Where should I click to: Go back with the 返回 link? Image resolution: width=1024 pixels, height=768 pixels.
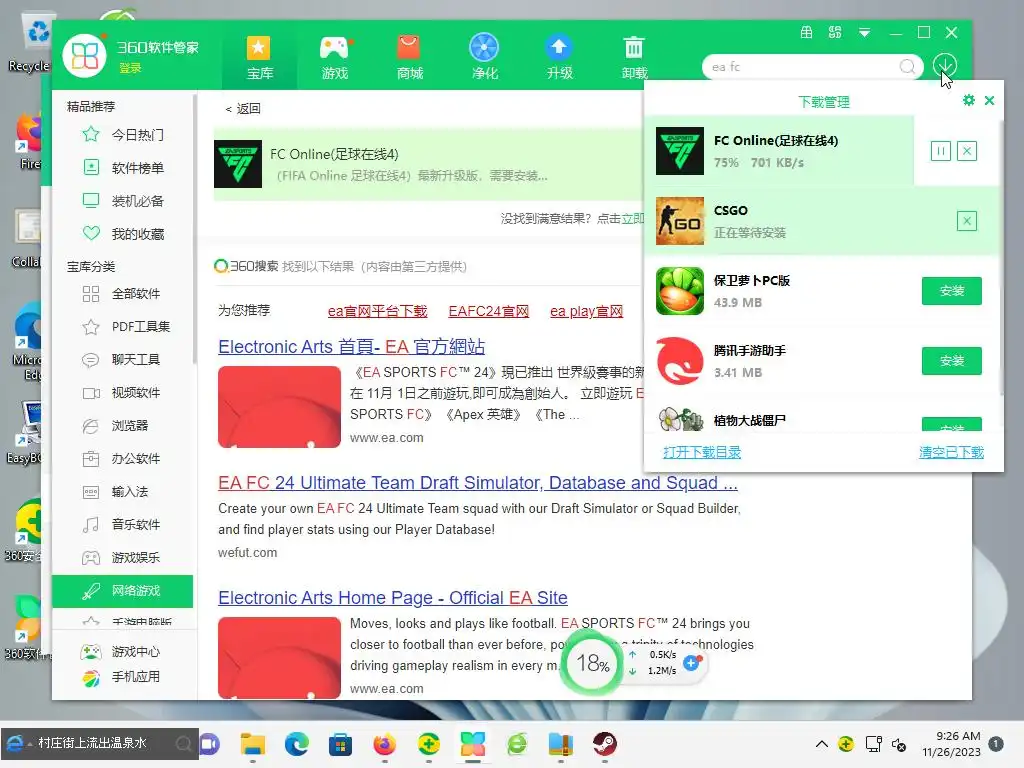243,108
